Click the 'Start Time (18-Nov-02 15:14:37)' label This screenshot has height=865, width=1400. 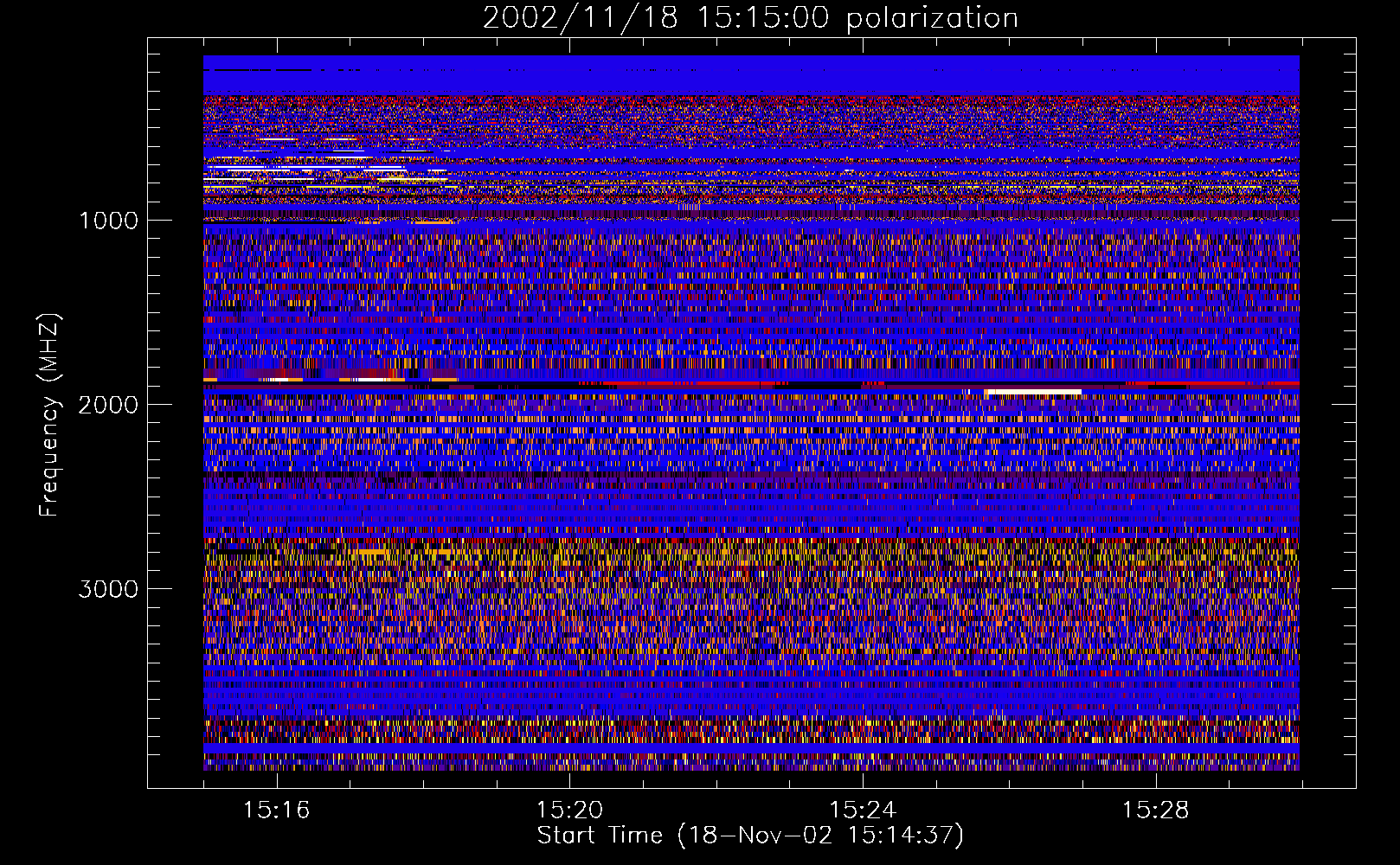pyautogui.click(x=750, y=836)
